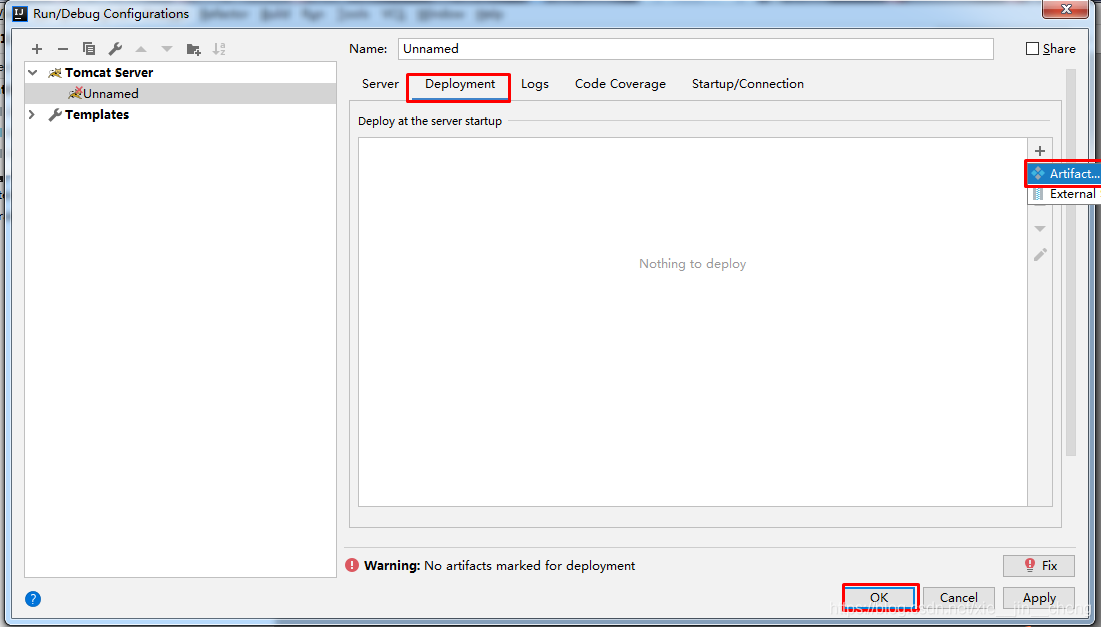
Task: Switch to the Deployment tab
Action: point(460,84)
